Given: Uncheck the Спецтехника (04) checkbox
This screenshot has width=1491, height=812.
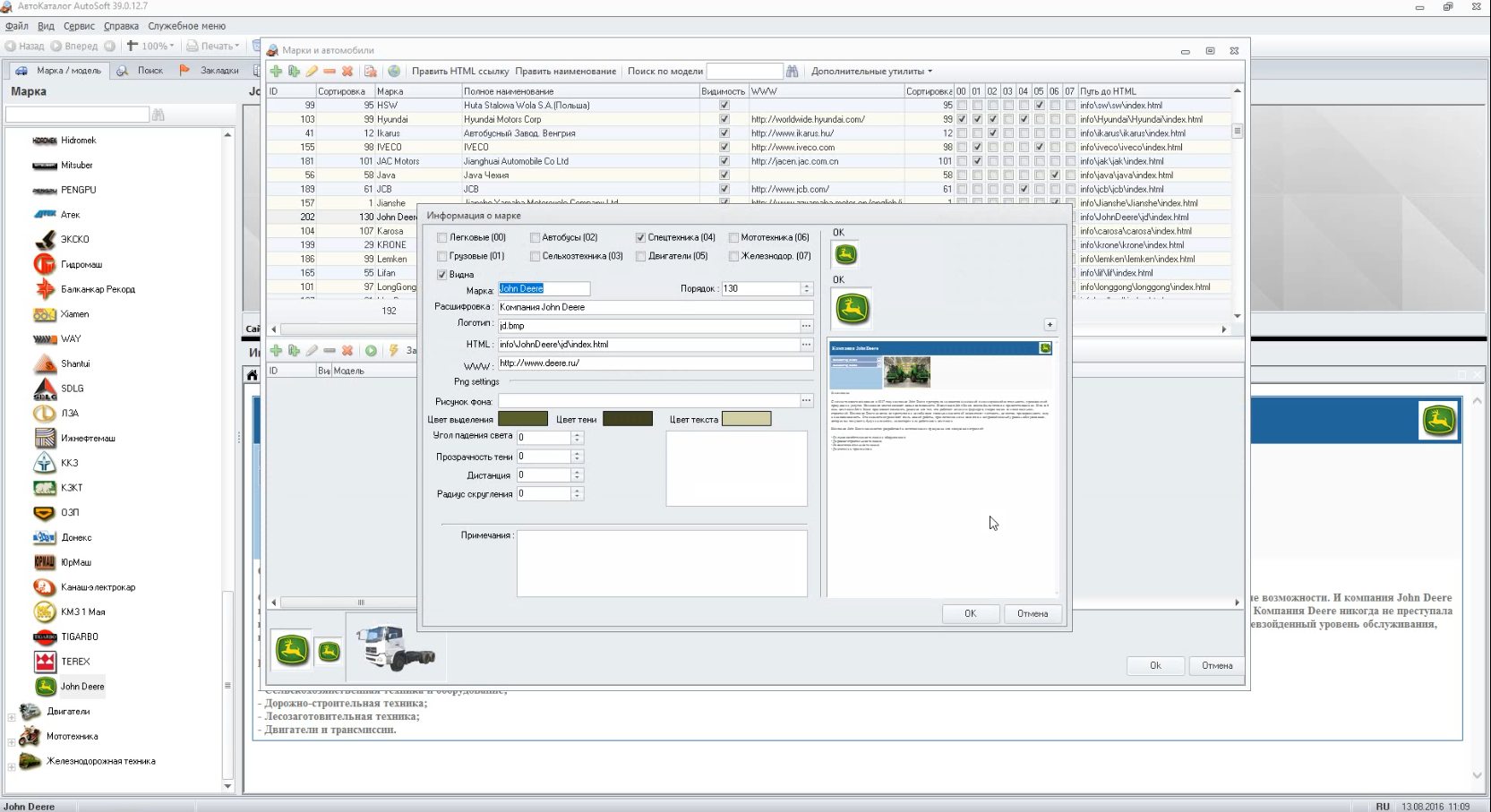Looking at the screenshot, I should [641, 238].
